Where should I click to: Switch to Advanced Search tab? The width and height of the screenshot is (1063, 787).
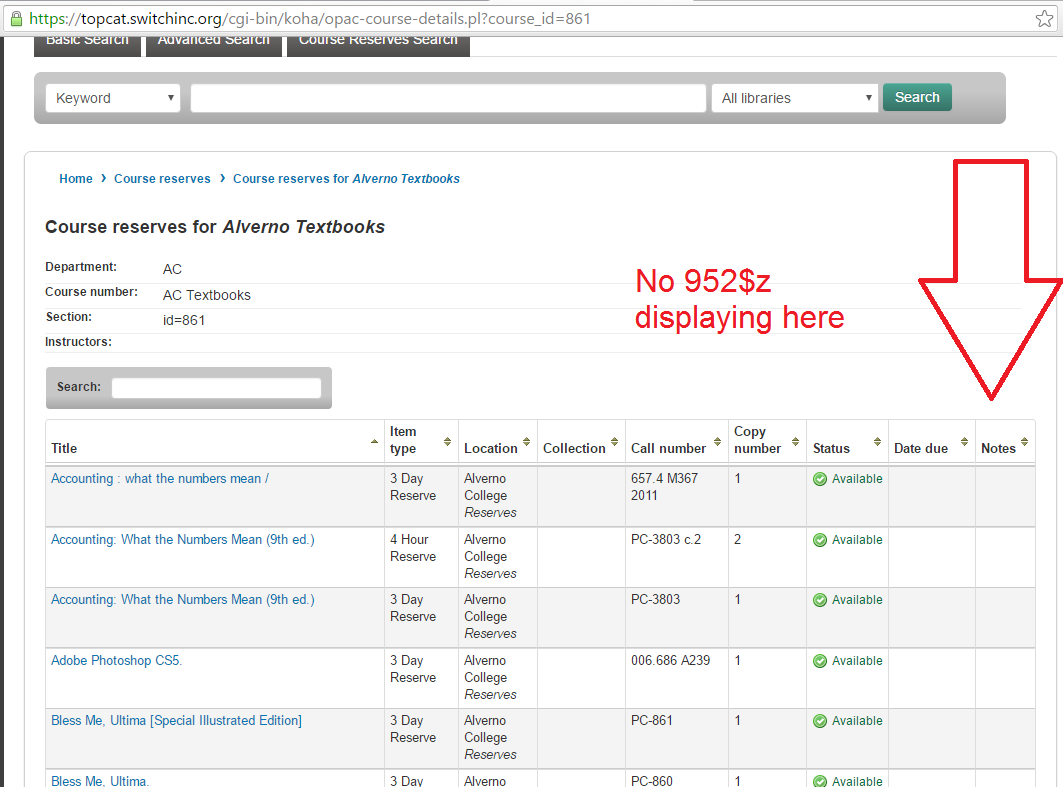214,42
